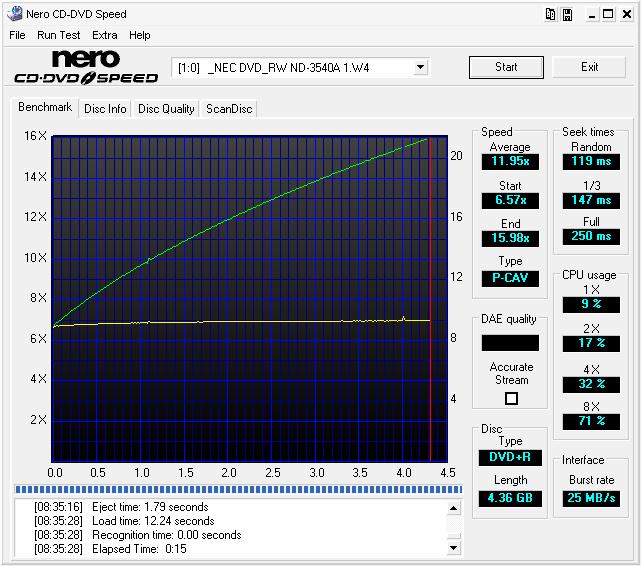The height and width of the screenshot is (566, 641).
Task: Click the disc length value 4.36 GB
Action: coord(510,498)
